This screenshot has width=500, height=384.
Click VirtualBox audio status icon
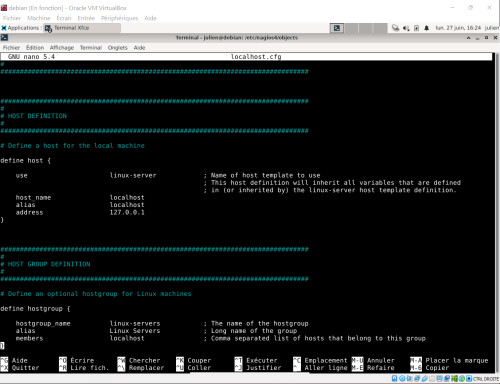(x=409, y=379)
